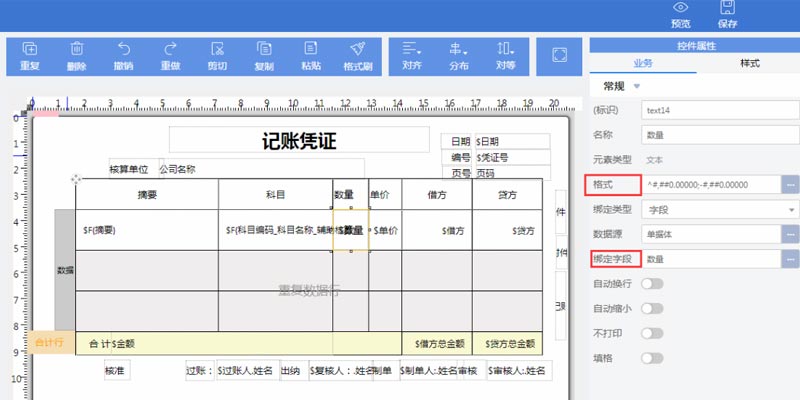The width and height of the screenshot is (800, 400).
Task: Undo with the 撤销 icon
Action: coord(123,49)
